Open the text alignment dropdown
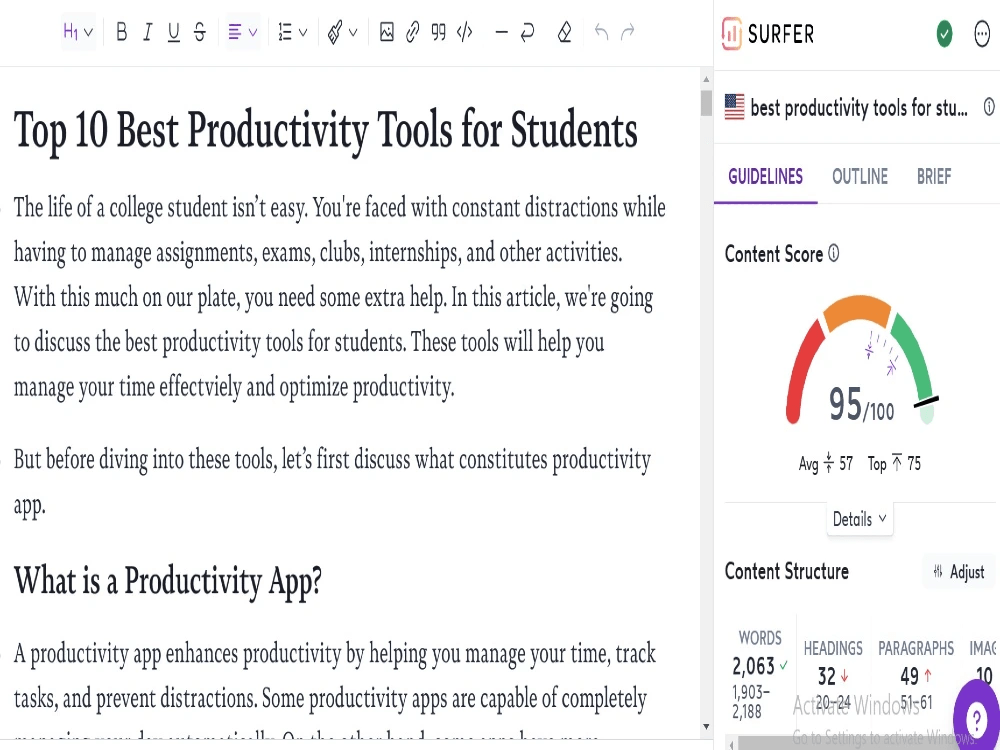1000x750 pixels. 243,32
